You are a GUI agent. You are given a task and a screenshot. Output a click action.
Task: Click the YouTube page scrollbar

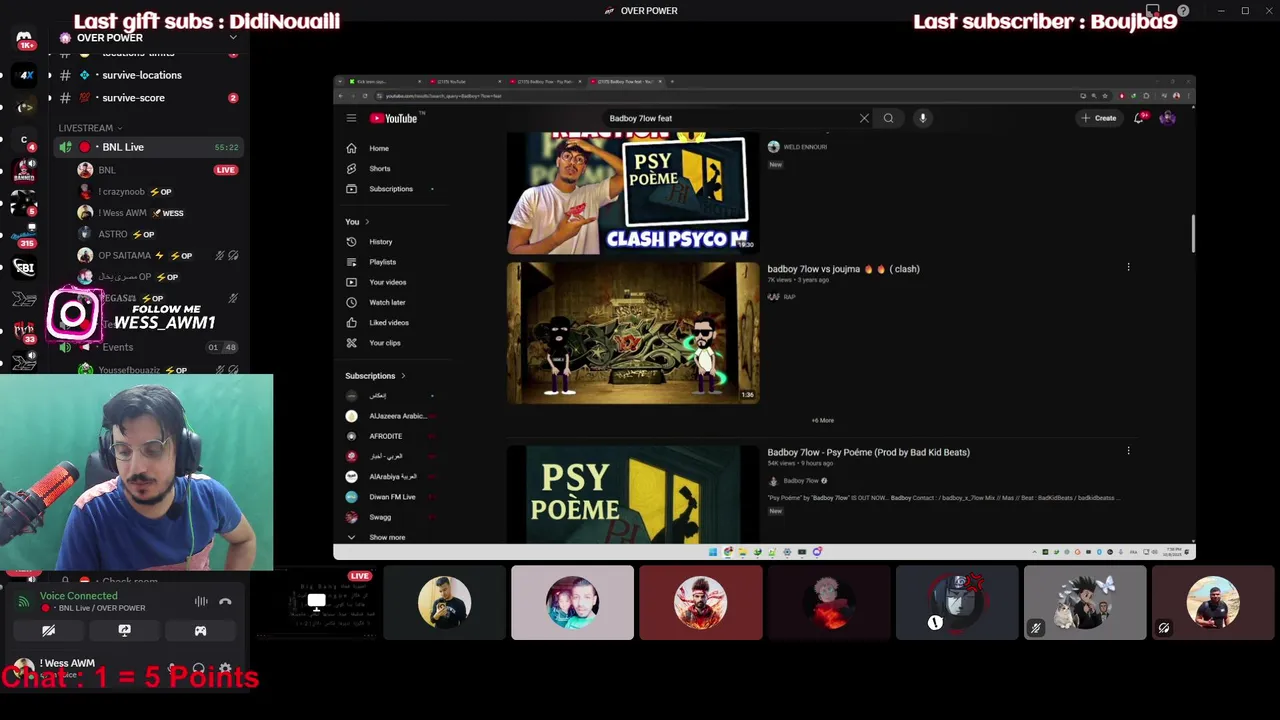(1192, 235)
